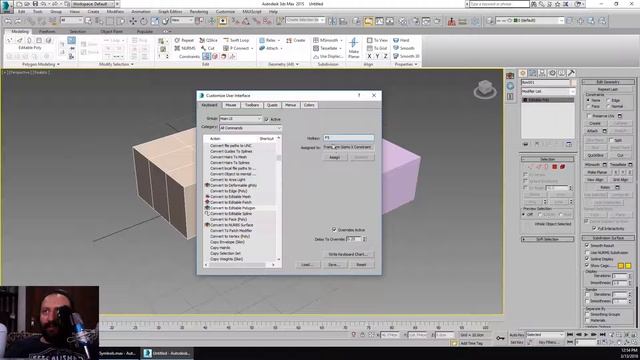The width and height of the screenshot is (640, 360).
Task: Open the Group dropdown showing Main UI
Action: click(240, 118)
